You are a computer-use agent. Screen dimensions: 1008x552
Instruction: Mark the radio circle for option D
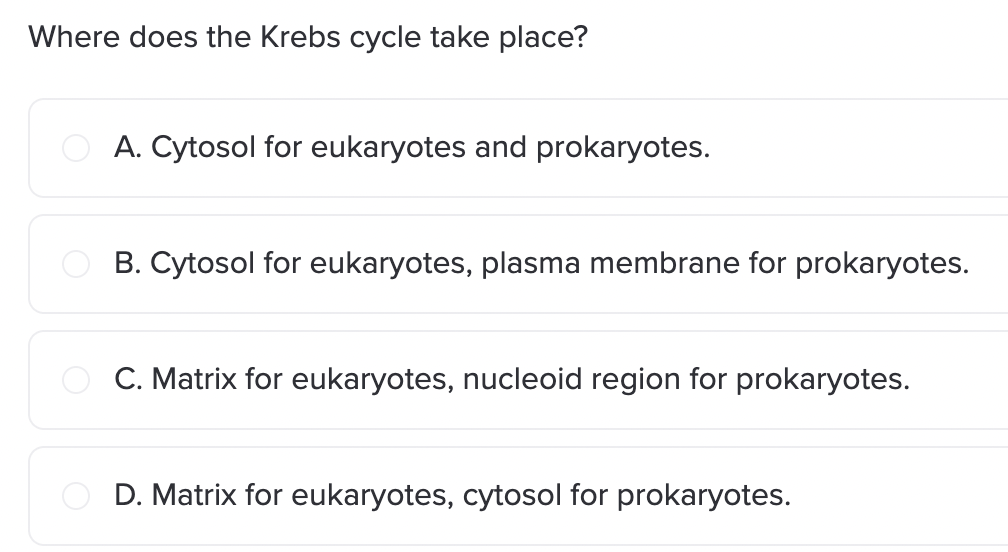[x=76, y=496]
